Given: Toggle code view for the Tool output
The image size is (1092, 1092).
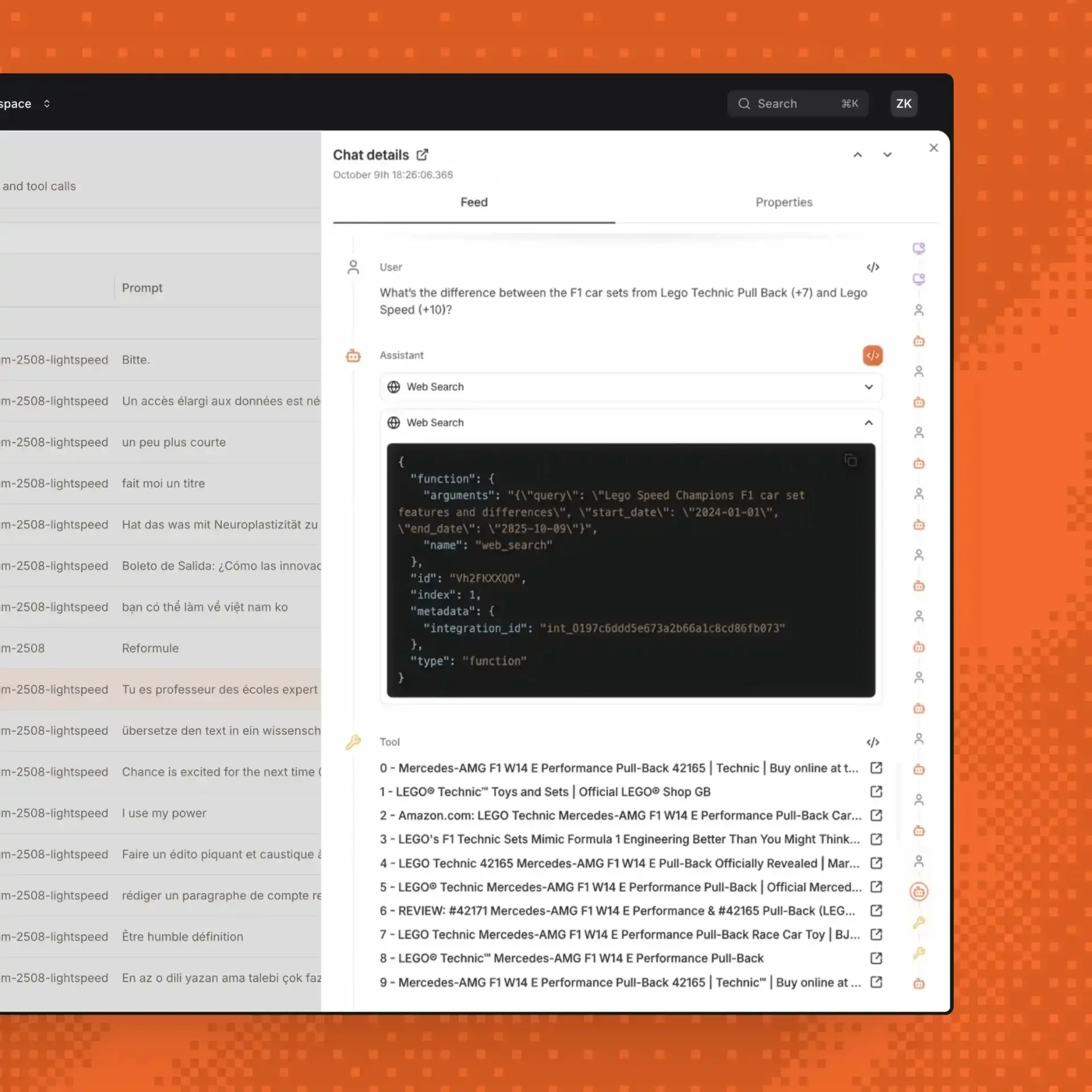Looking at the screenshot, I should pos(874,742).
